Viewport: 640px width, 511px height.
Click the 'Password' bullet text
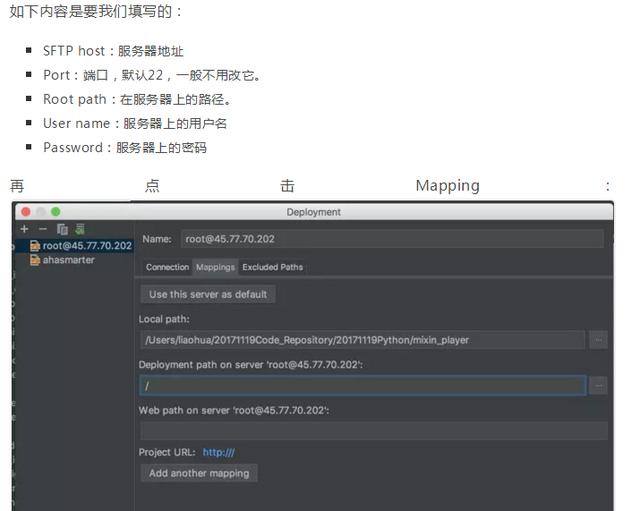click(x=125, y=147)
